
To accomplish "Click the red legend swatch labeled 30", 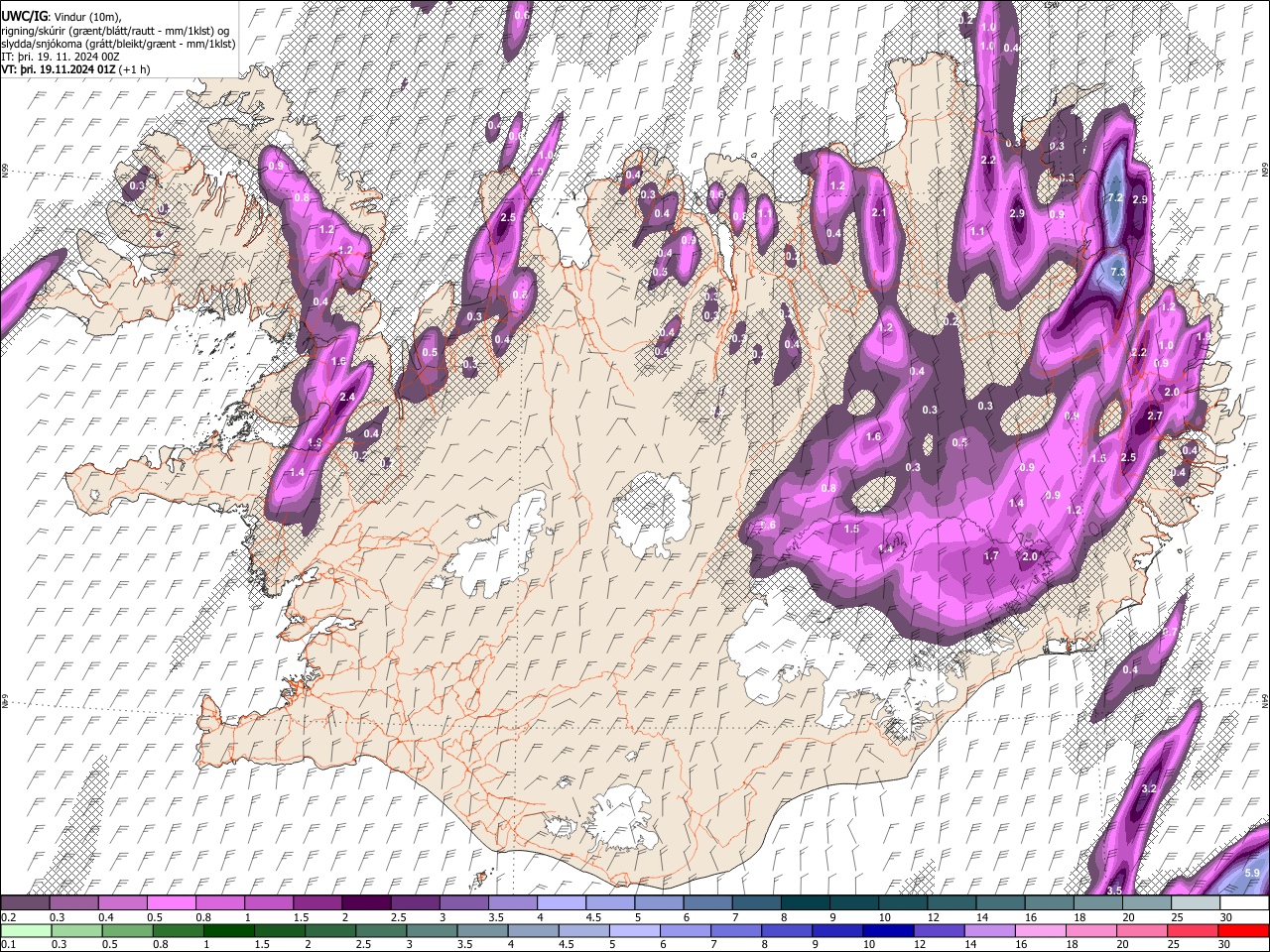I will pyautogui.click(x=1243, y=930).
